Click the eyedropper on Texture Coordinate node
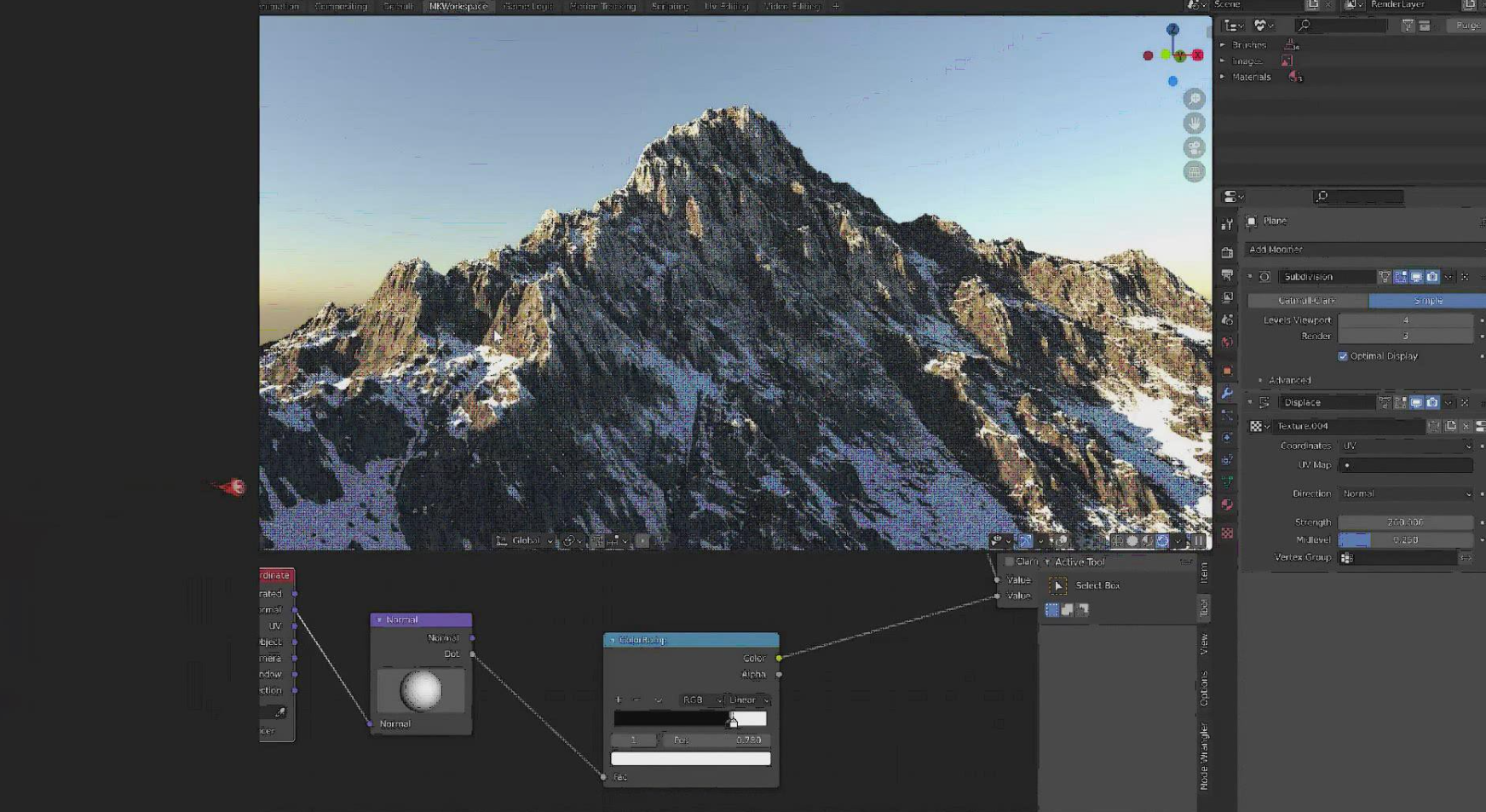Screen dimensions: 1486x812 pyautogui.click(x=279, y=711)
